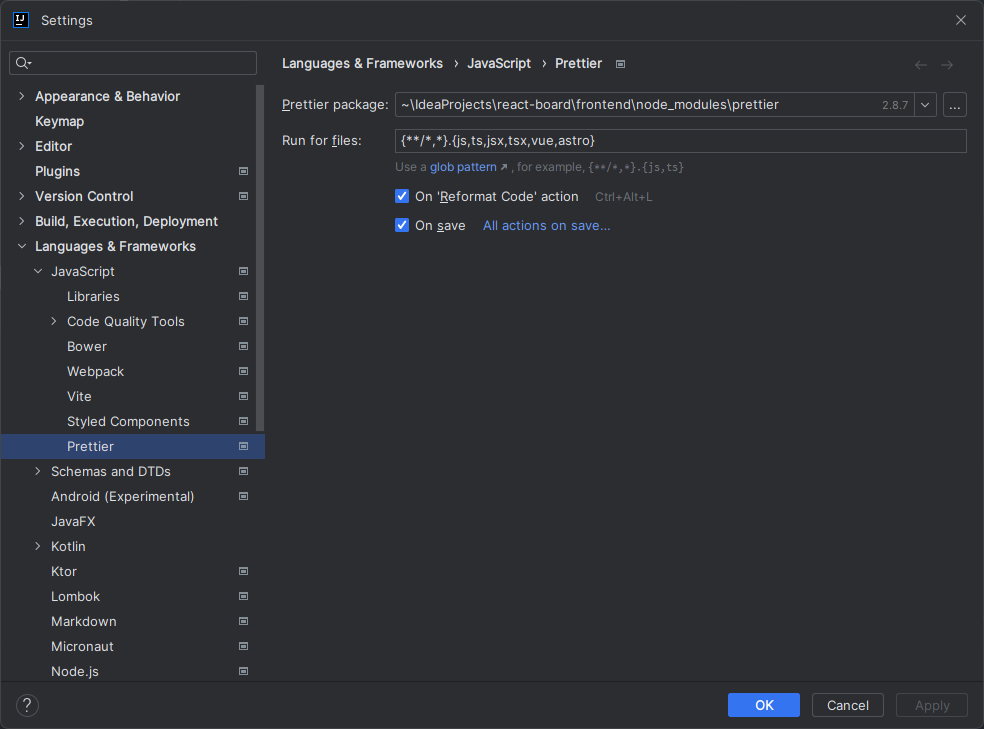Focus the settings search field
Screen dimensions: 984x729
[133, 63]
